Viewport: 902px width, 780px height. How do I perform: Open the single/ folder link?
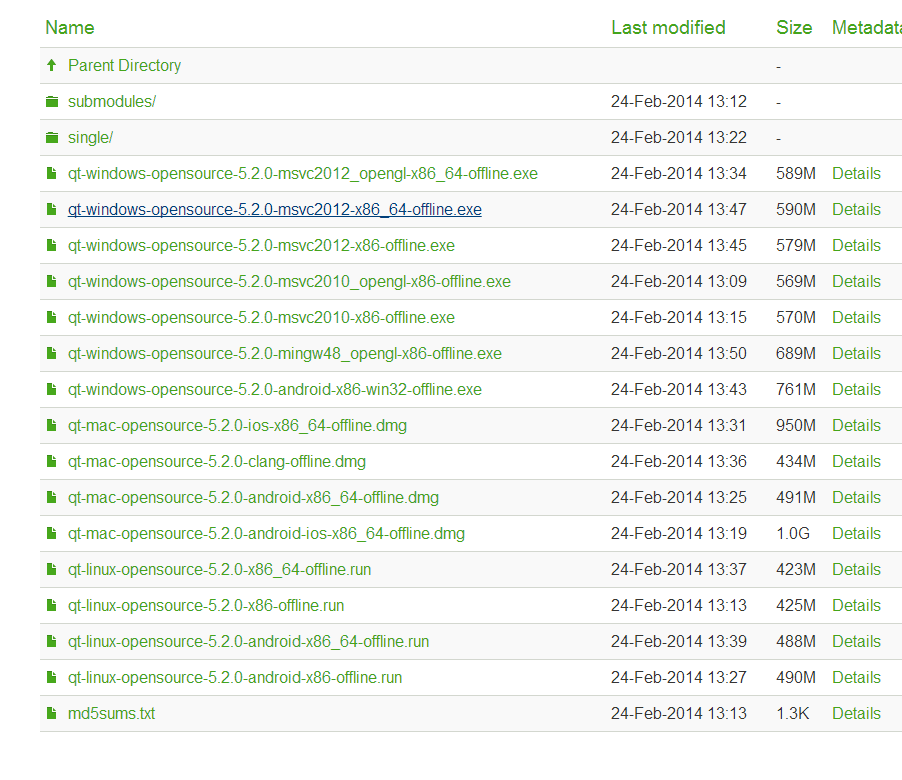coord(90,137)
